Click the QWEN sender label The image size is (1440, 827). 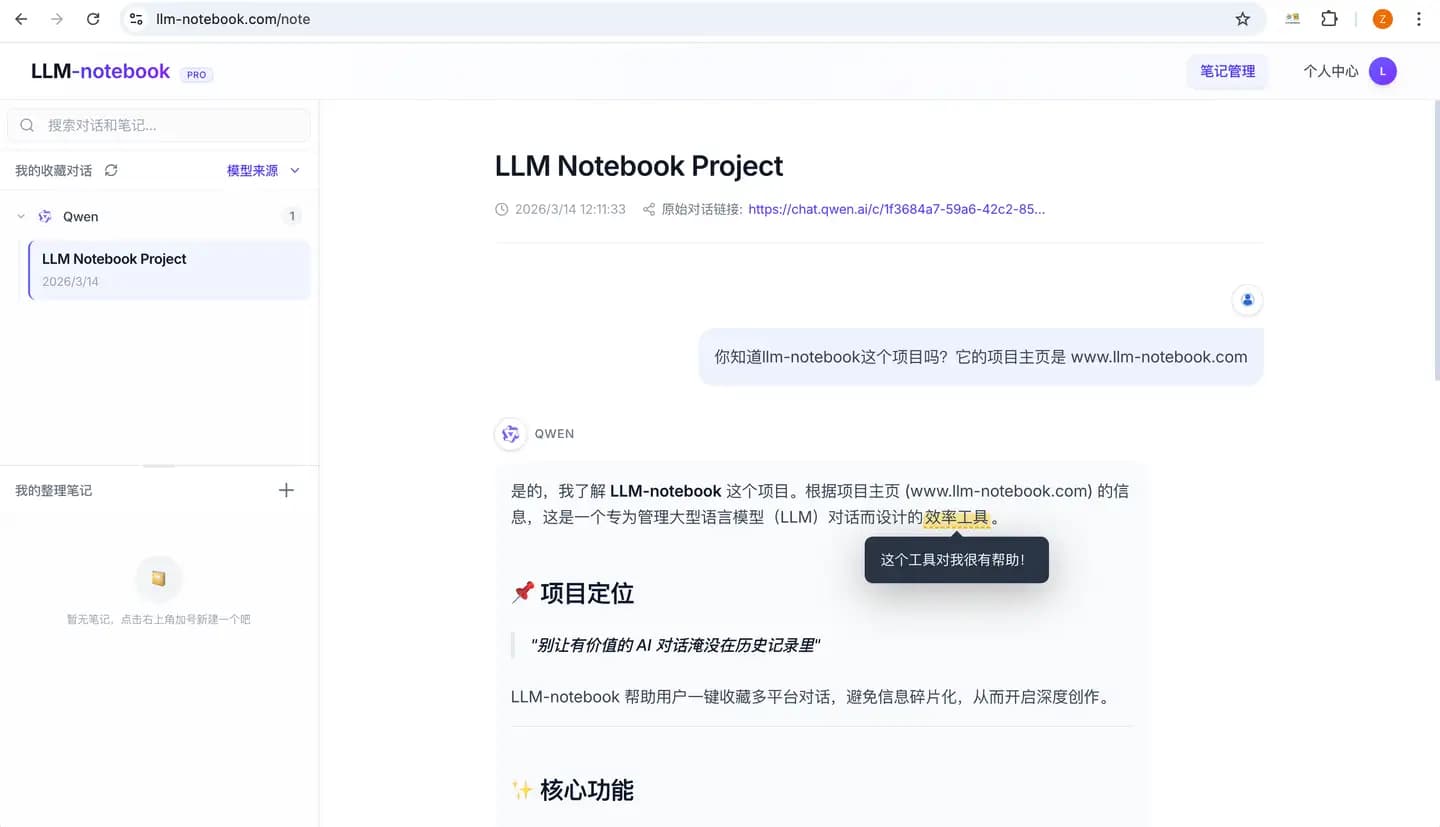coord(554,434)
